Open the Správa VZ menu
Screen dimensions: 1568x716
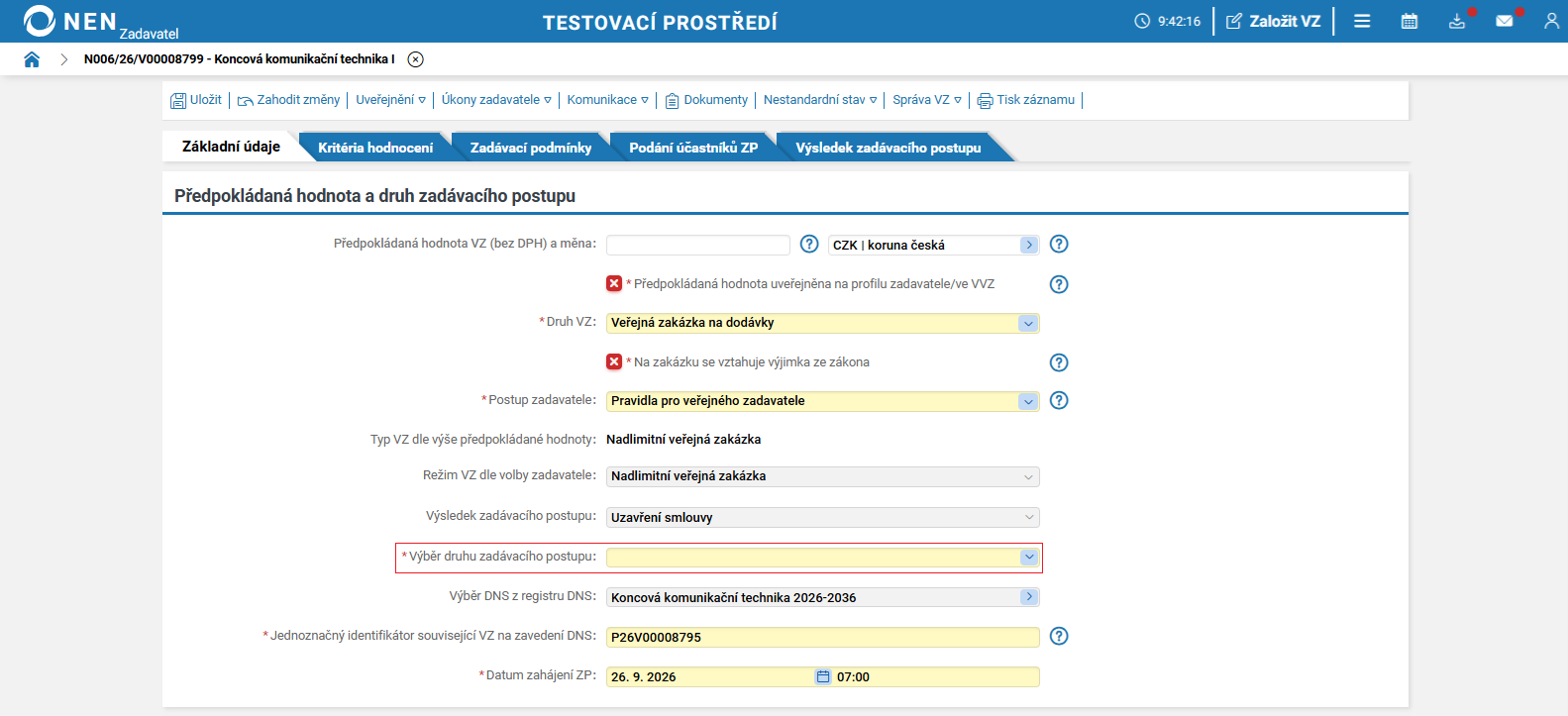927,100
